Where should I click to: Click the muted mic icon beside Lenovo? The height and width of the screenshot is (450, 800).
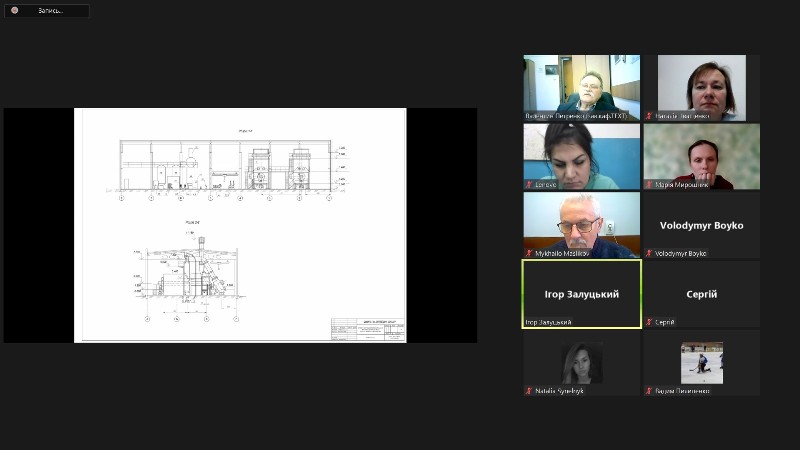click(x=529, y=185)
